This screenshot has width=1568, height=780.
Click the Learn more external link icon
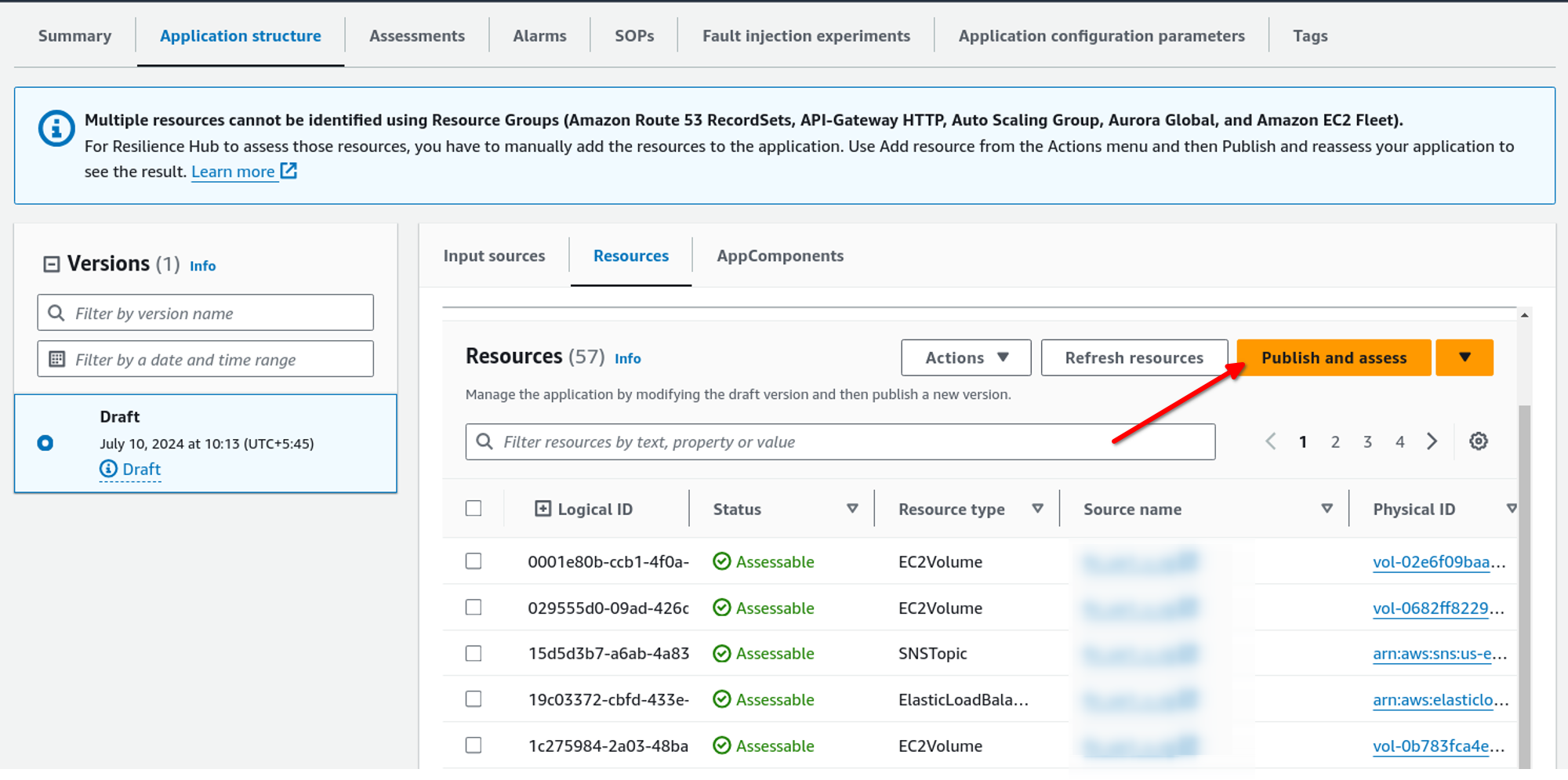click(289, 171)
